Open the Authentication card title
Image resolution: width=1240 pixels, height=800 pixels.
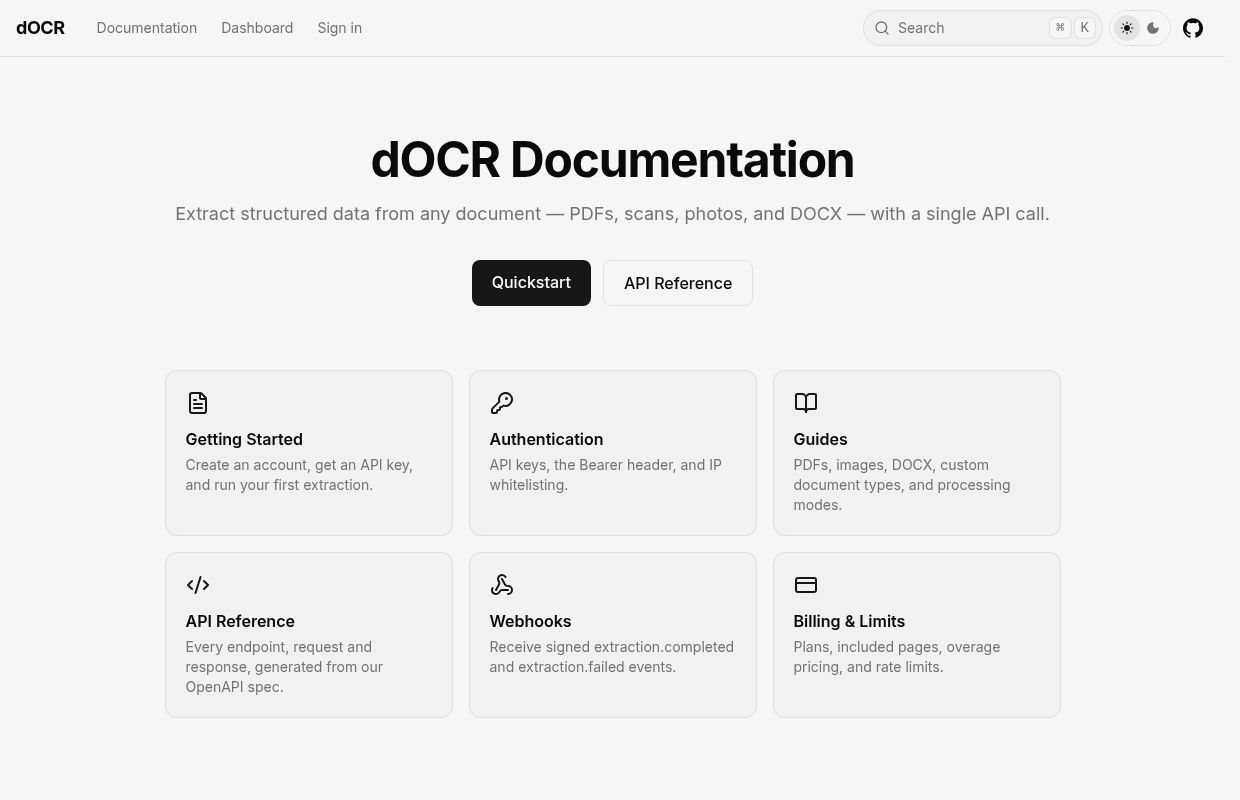(x=546, y=439)
